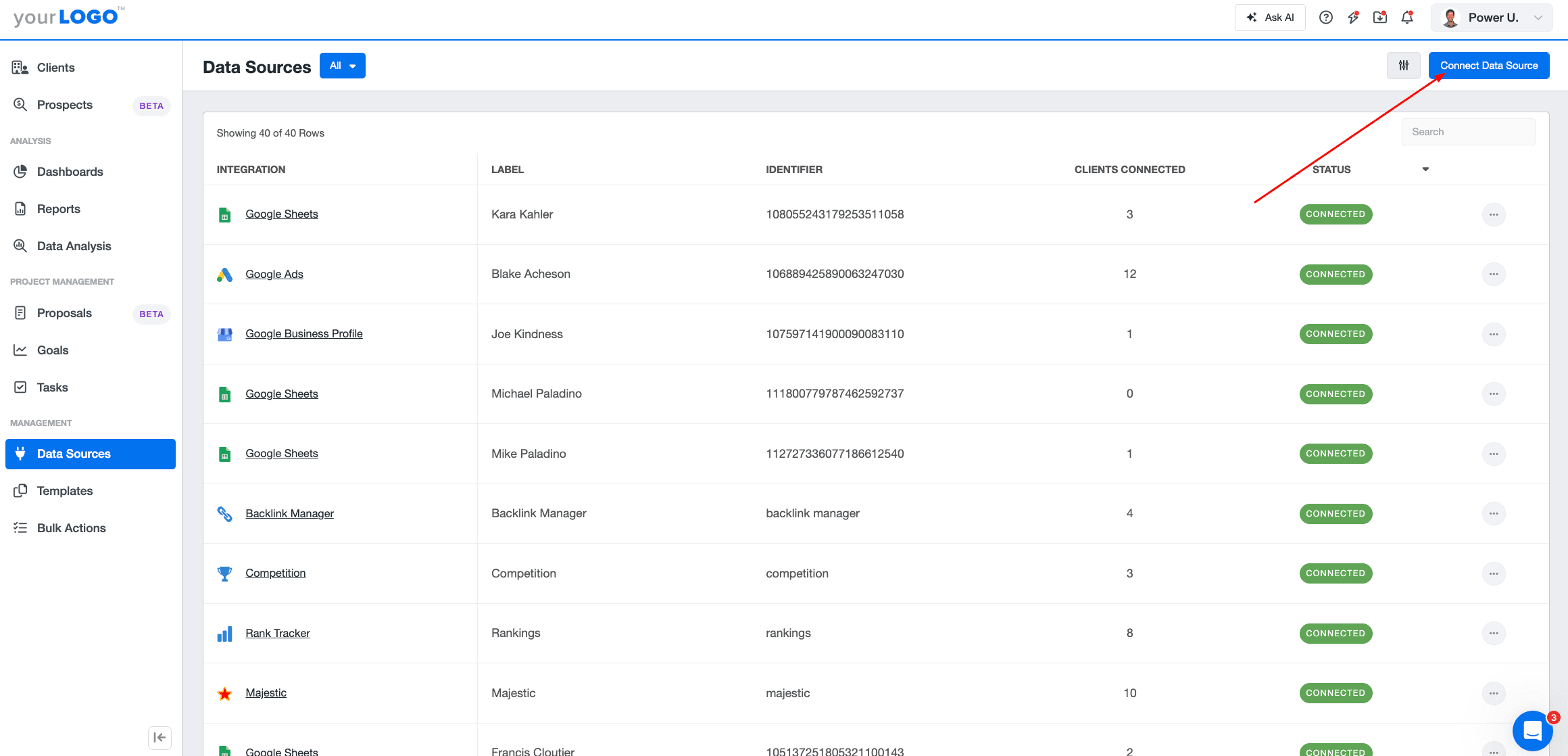Click the Rank Tracker bar chart icon

224,634
